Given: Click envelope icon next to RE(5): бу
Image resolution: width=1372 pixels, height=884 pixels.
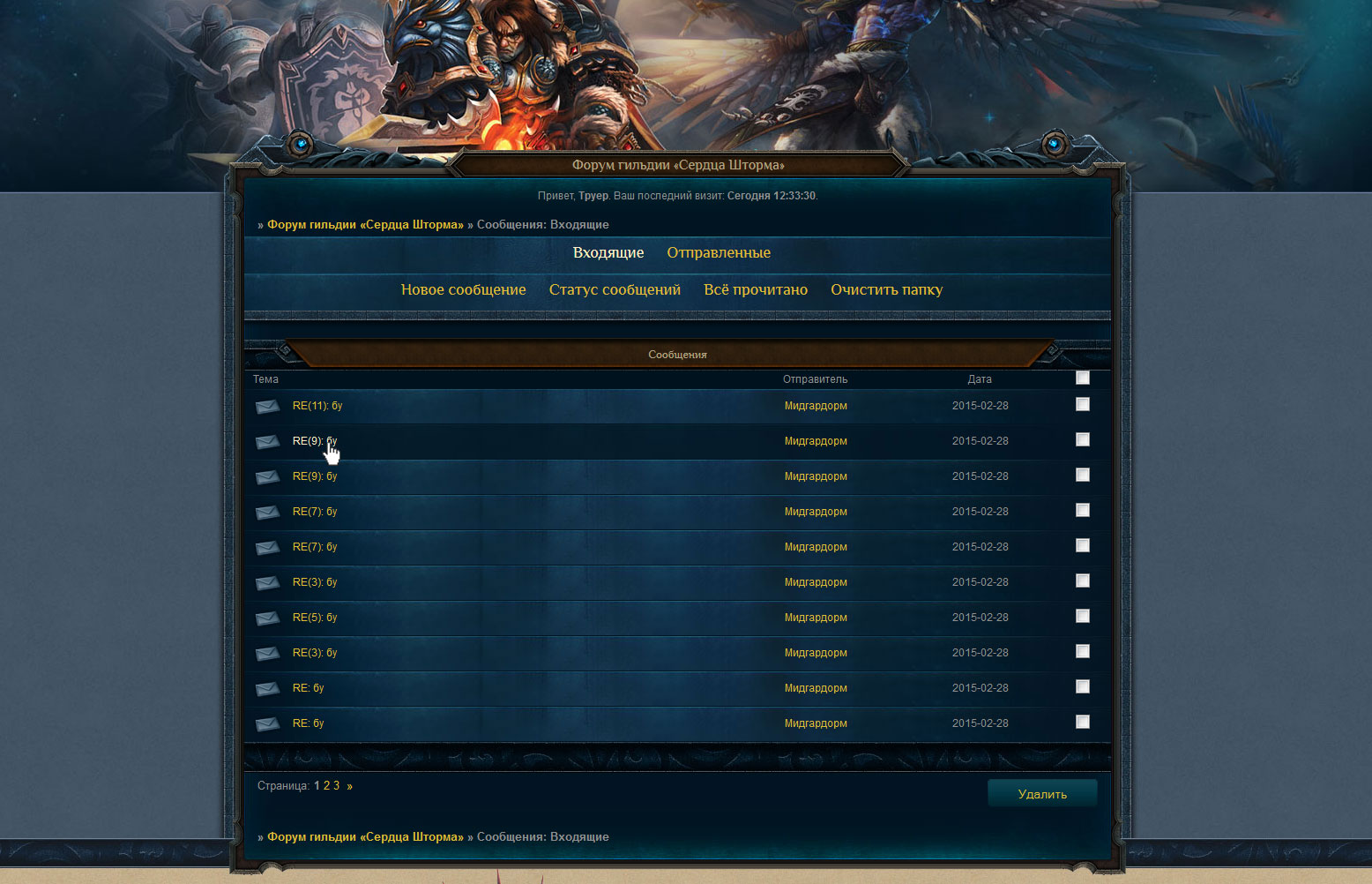Looking at the screenshot, I should pos(268,618).
